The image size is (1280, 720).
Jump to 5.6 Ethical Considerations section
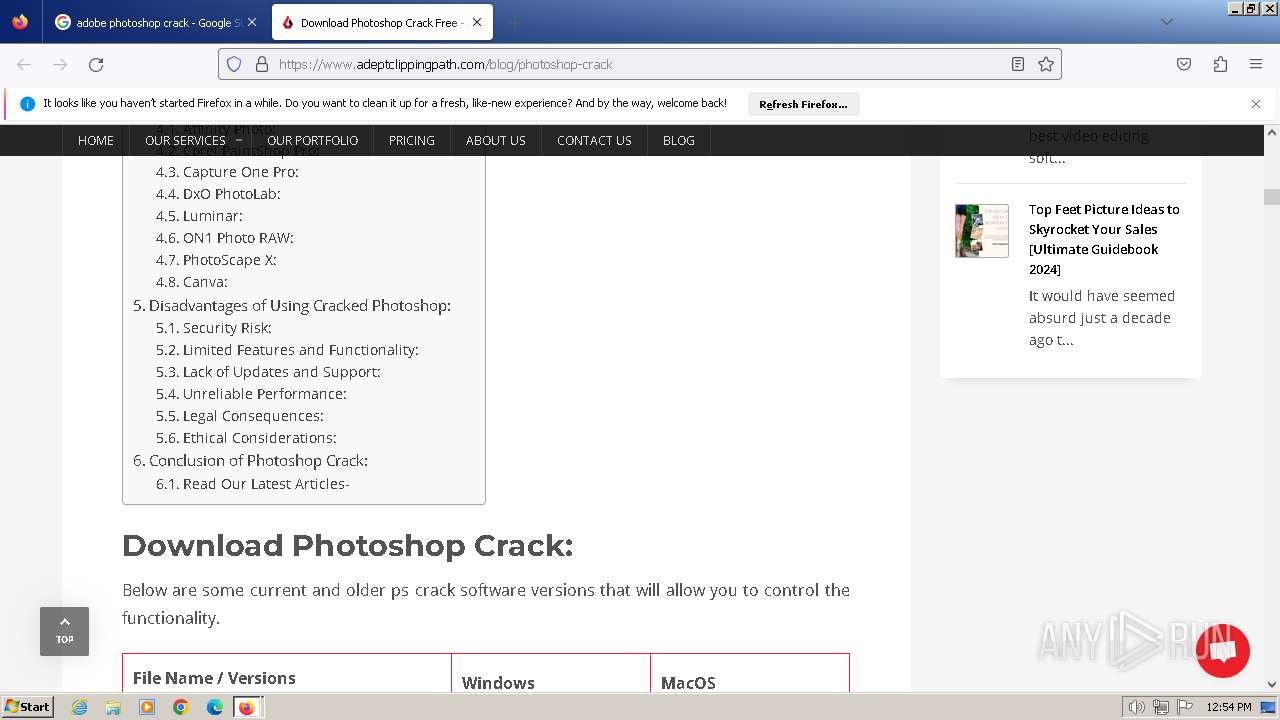(246, 438)
